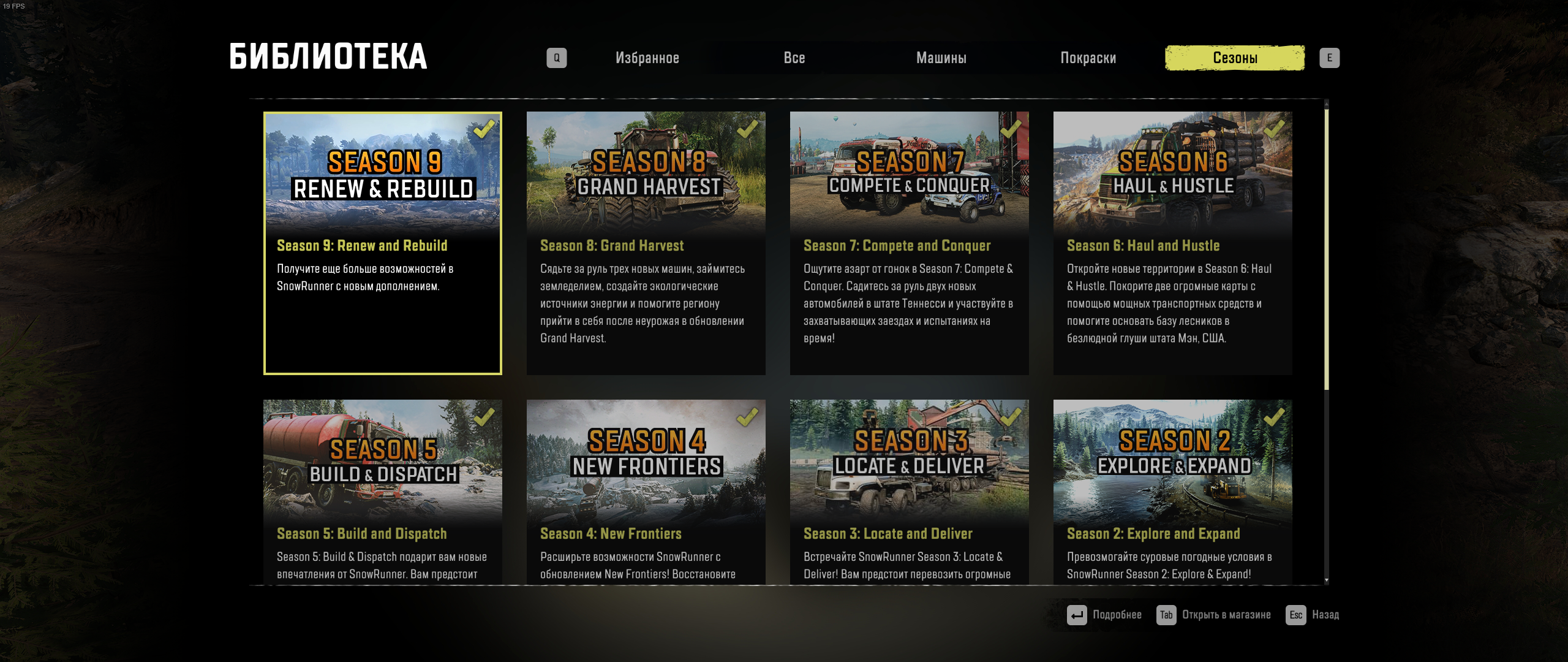The height and width of the screenshot is (662, 1568).
Task: Click the Назад button
Action: click(1313, 615)
